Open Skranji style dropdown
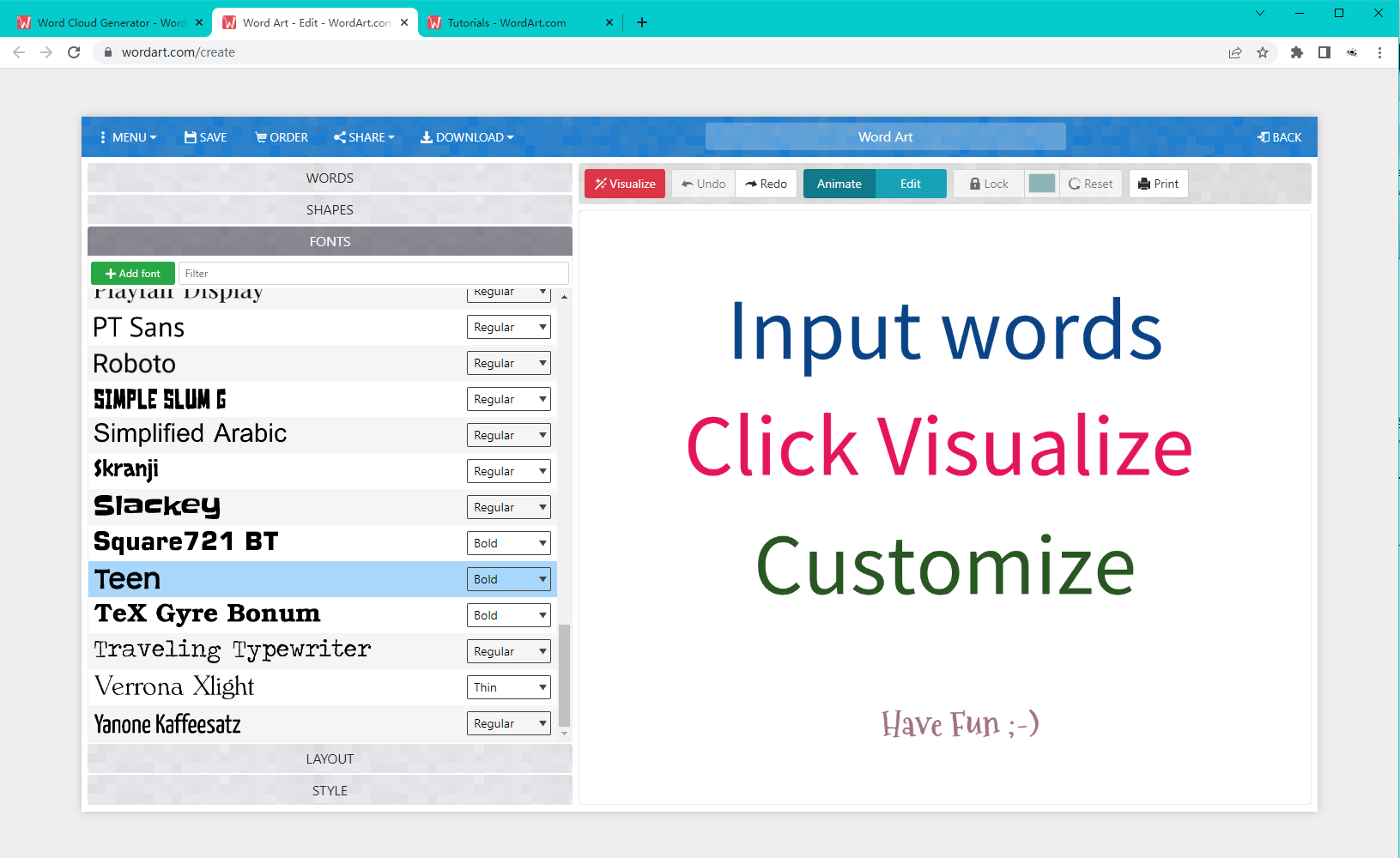The height and width of the screenshot is (858, 1400). pos(509,471)
